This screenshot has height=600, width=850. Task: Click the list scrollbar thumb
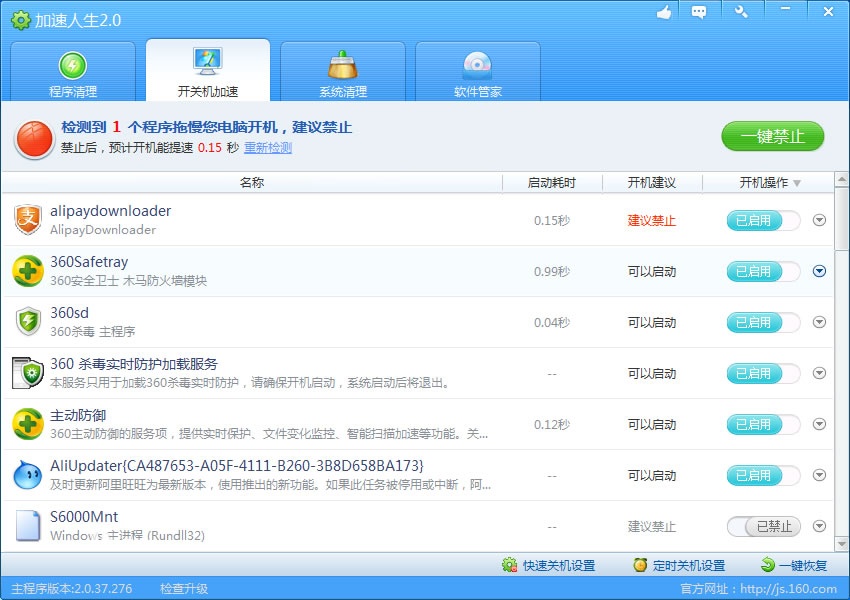point(841,218)
